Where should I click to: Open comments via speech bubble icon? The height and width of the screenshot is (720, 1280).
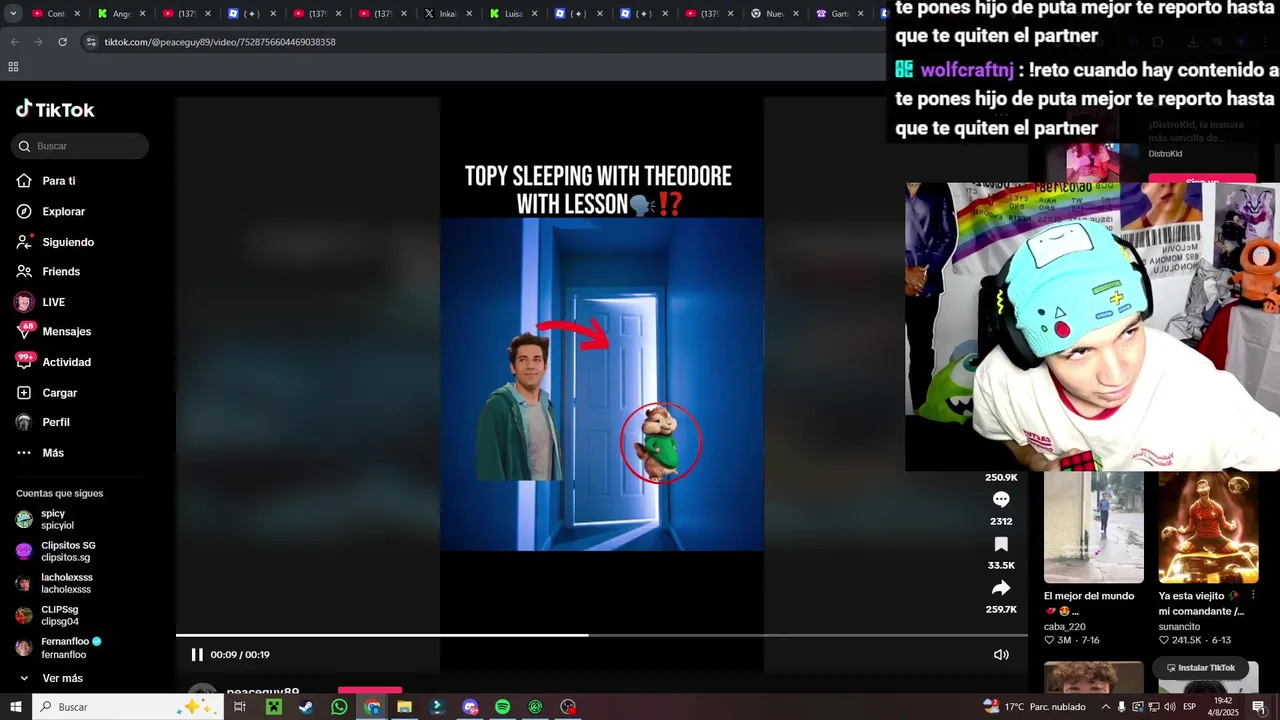[x=1001, y=500]
